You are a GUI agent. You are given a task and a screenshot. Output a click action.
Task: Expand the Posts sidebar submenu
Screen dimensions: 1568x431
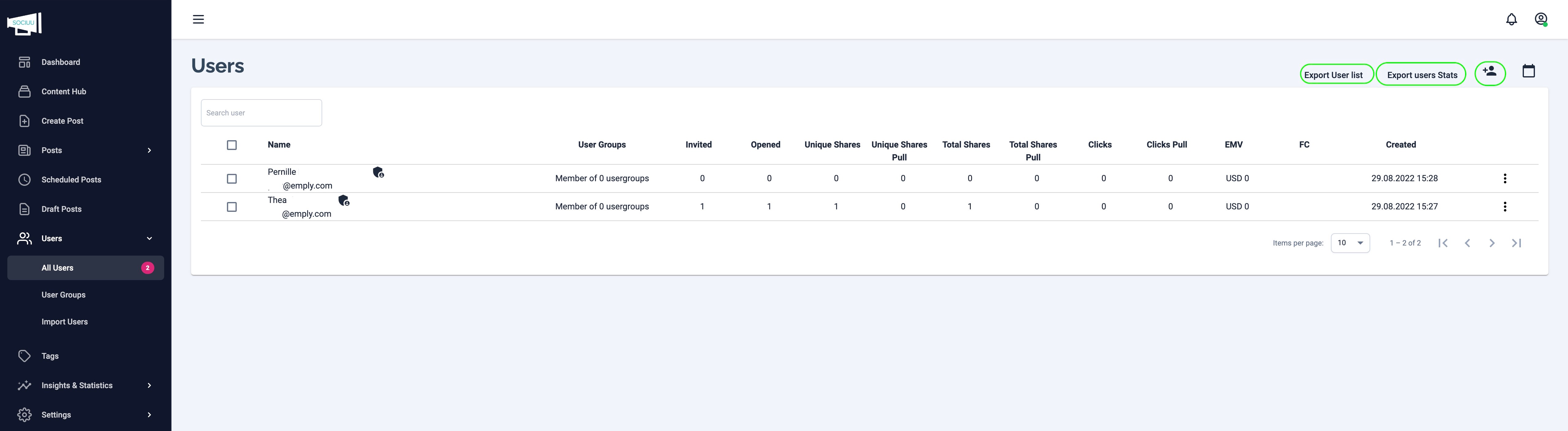click(85, 150)
